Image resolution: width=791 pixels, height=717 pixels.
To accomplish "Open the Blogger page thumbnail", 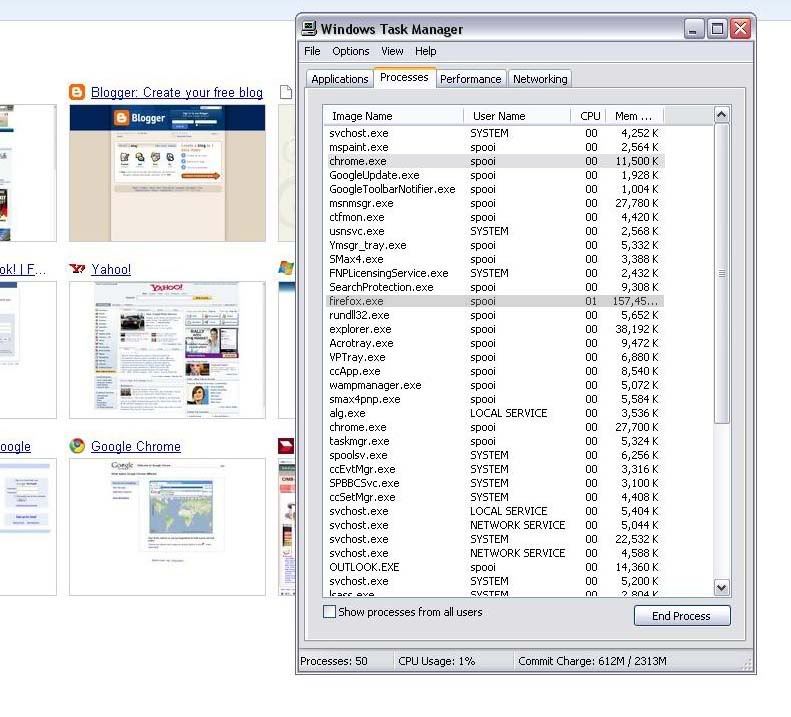I will [x=167, y=173].
